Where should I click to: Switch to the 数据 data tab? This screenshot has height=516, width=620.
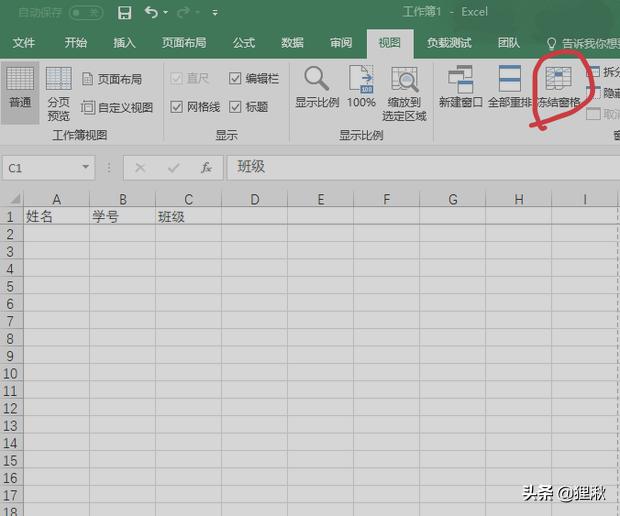coord(292,43)
